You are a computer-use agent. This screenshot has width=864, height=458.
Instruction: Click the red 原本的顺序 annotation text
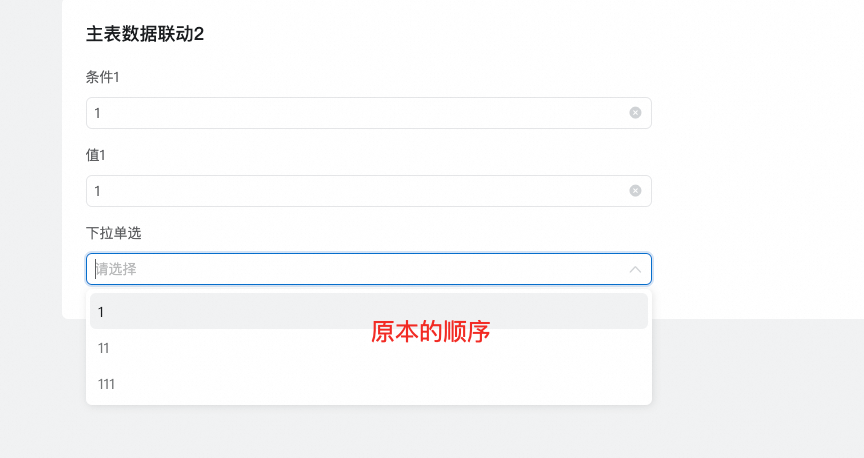tap(430, 332)
